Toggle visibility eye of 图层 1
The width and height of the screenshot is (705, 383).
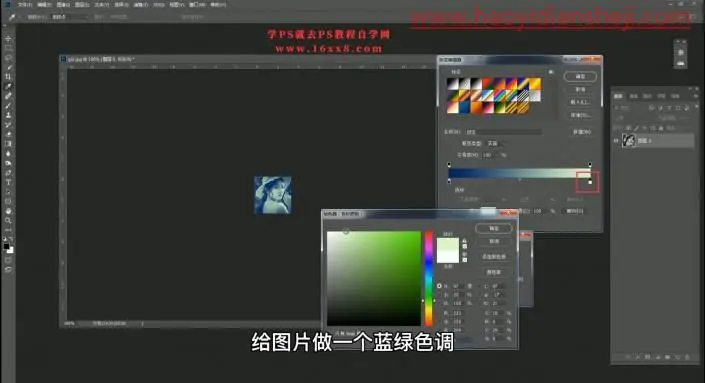pos(616,141)
